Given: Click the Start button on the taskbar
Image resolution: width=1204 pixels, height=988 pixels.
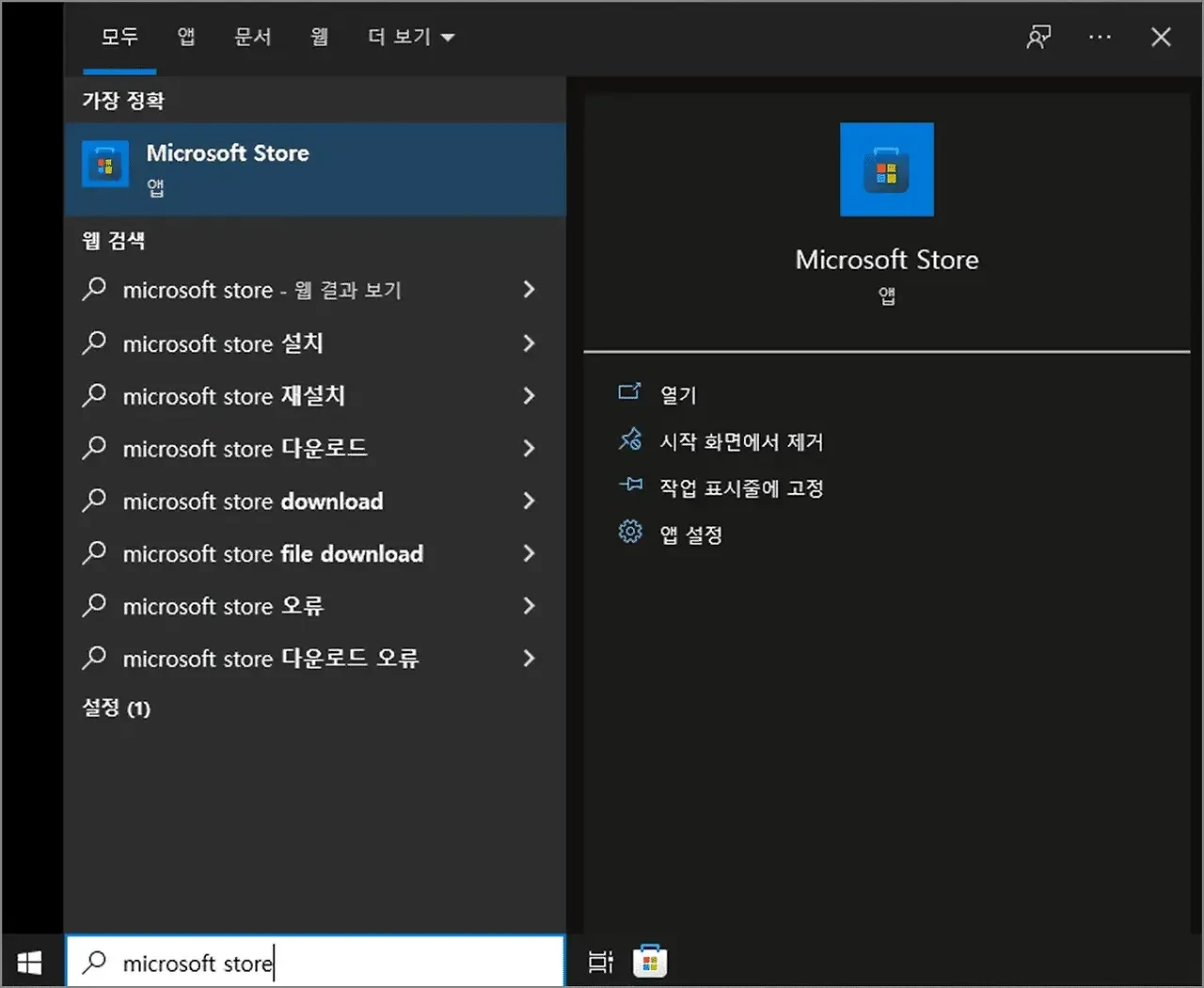Looking at the screenshot, I should pos(29,961).
